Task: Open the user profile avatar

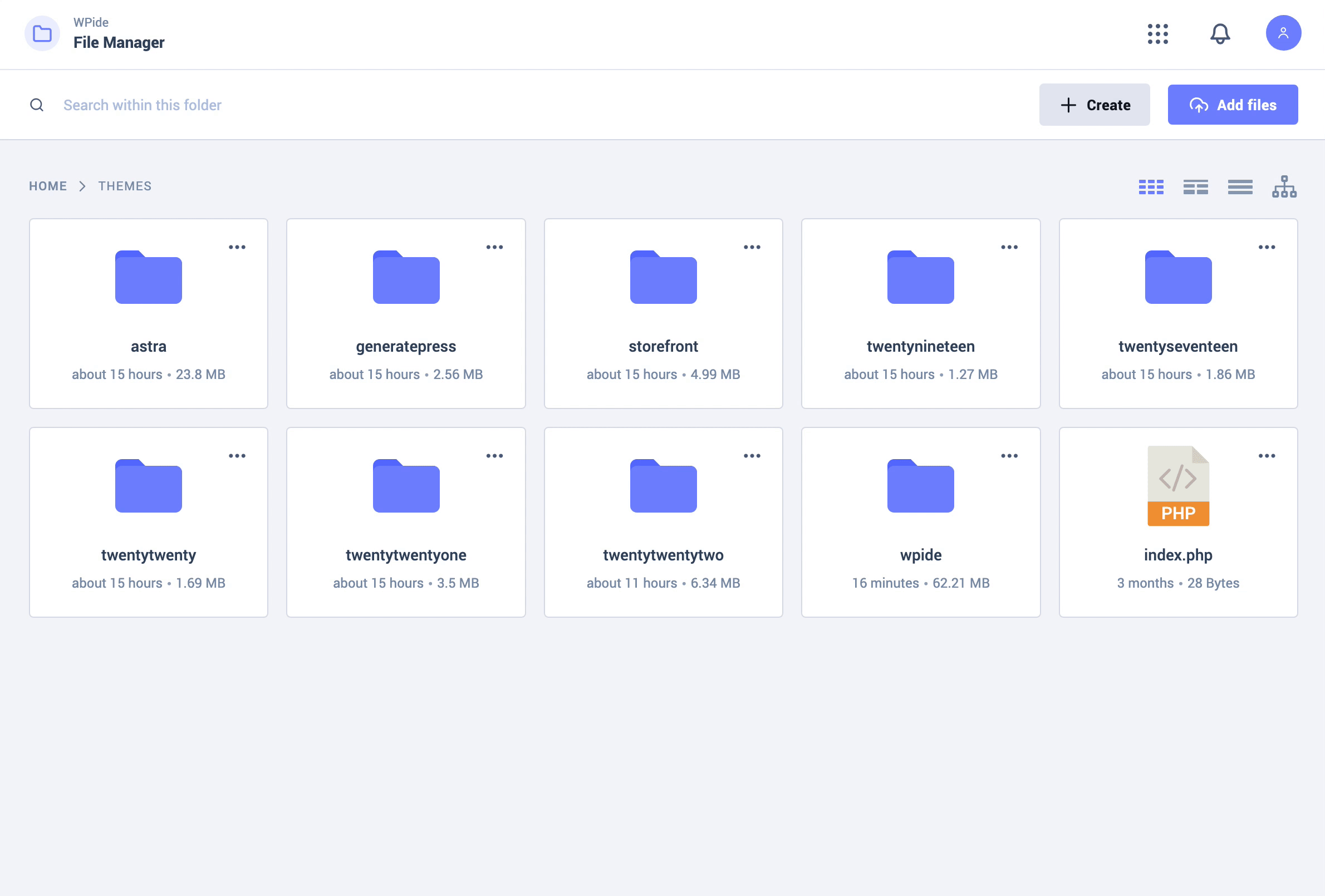Action: (x=1283, y=33)
